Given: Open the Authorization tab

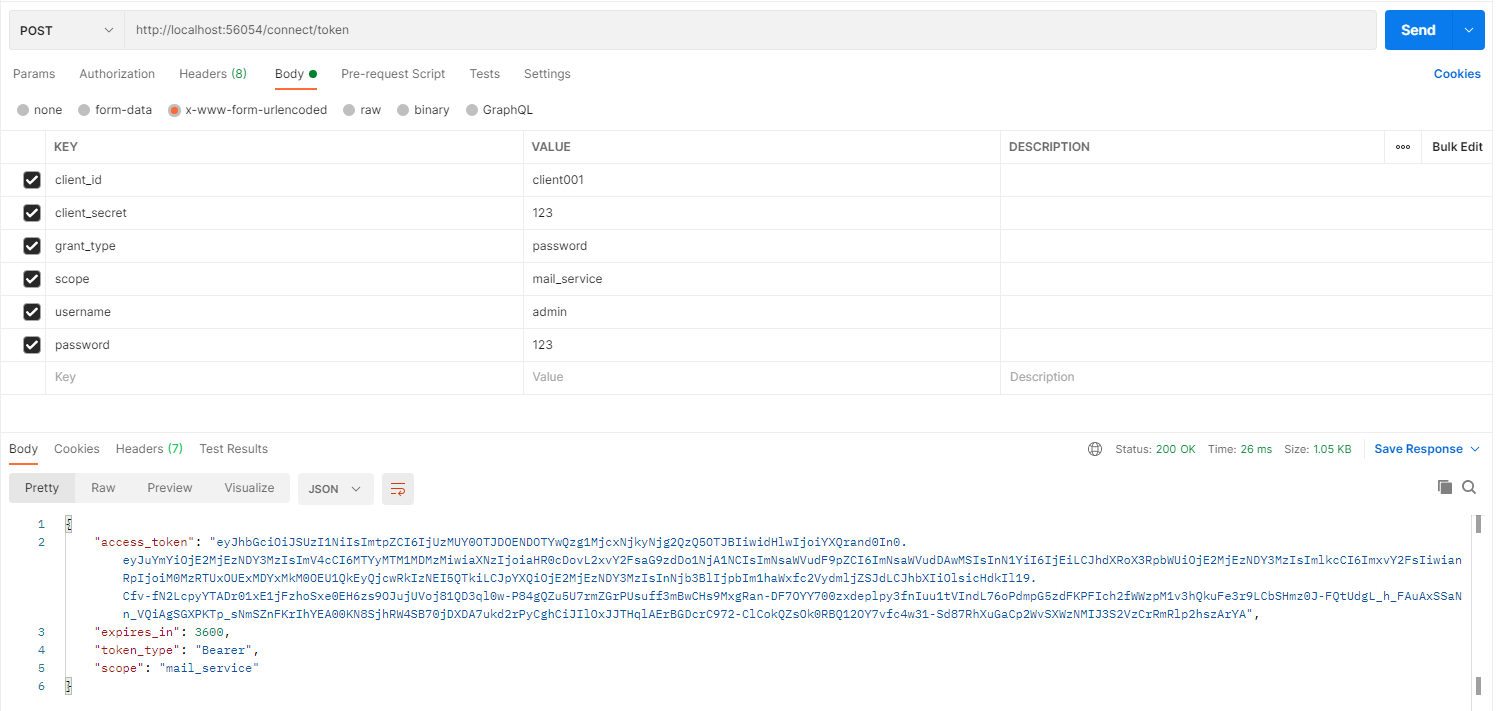Looking at the screenshot, I should (117, 74).
